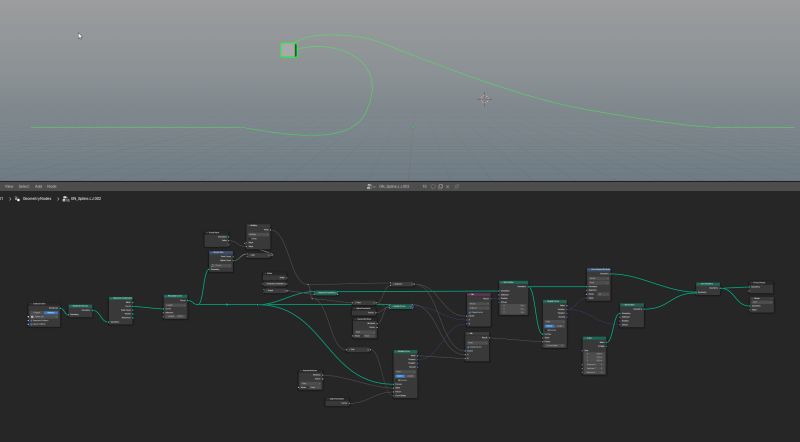
Task: Collapse the top rightmost output node
Action: [751, 282]
